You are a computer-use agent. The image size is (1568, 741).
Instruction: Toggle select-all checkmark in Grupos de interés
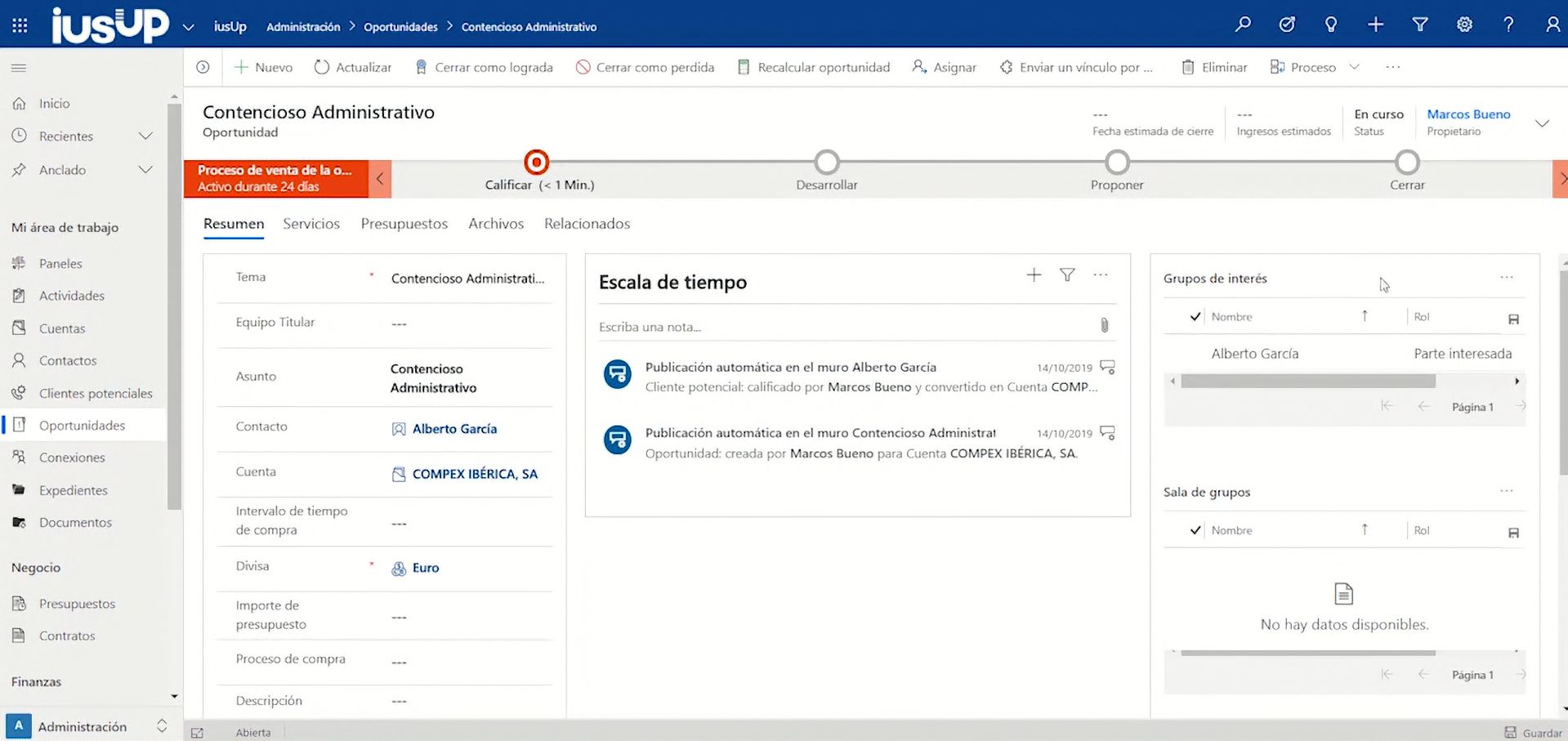(x=1195, y=317)
